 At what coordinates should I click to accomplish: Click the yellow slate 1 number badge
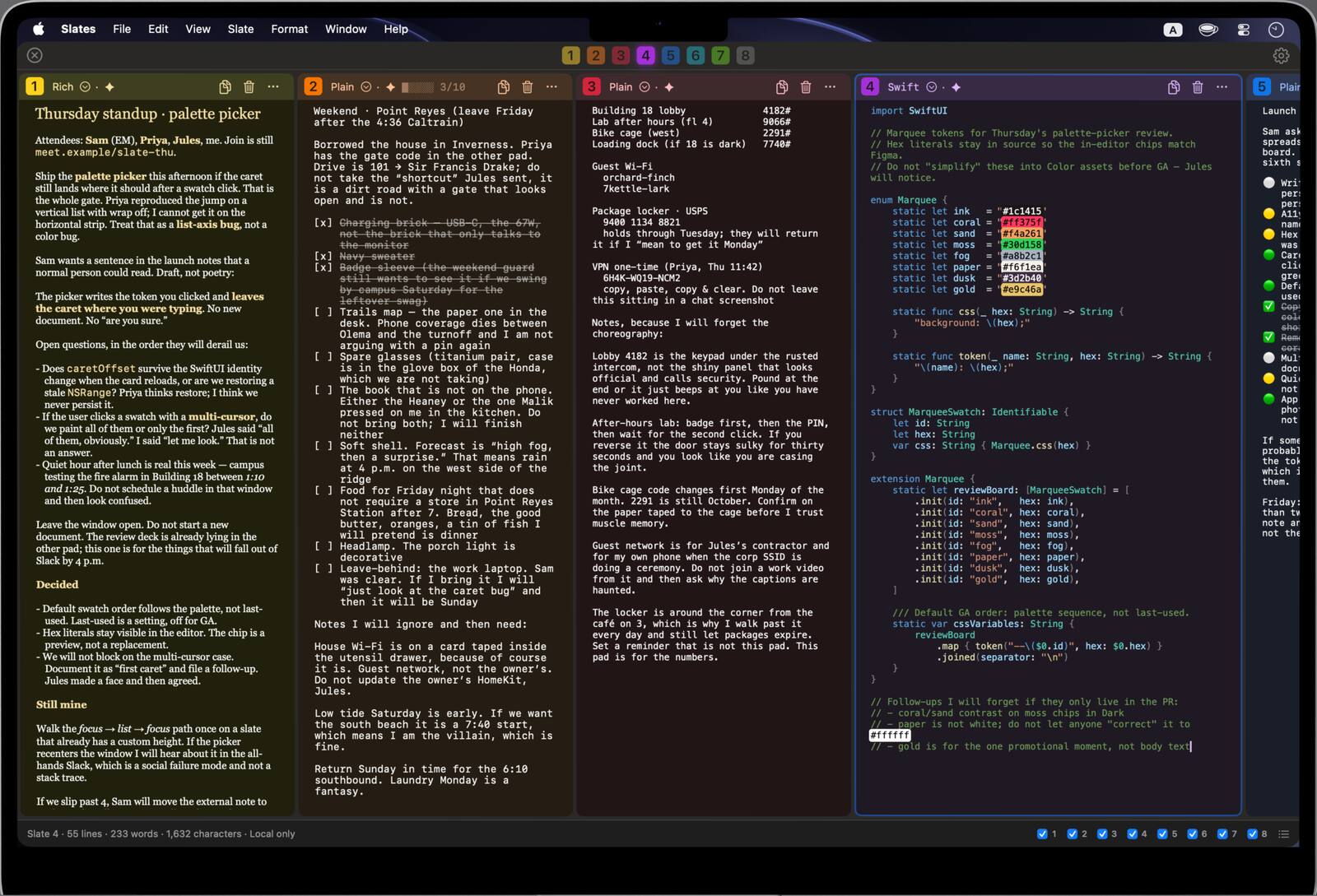tap(34, 86)
